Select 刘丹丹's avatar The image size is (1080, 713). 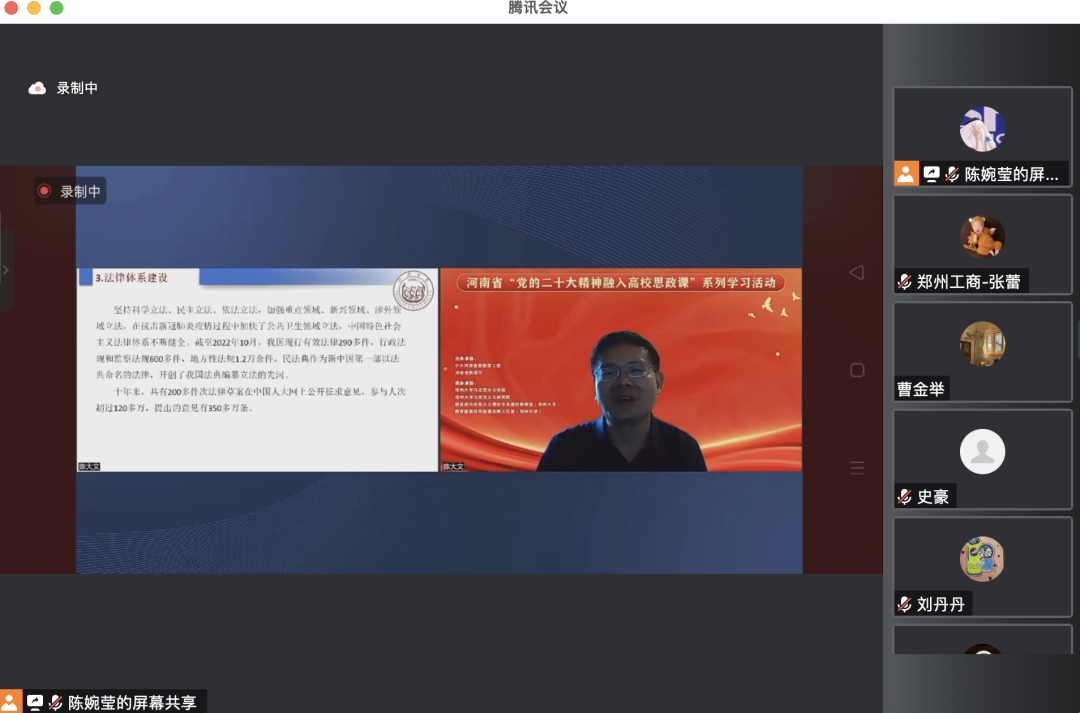tap(982, 559)
